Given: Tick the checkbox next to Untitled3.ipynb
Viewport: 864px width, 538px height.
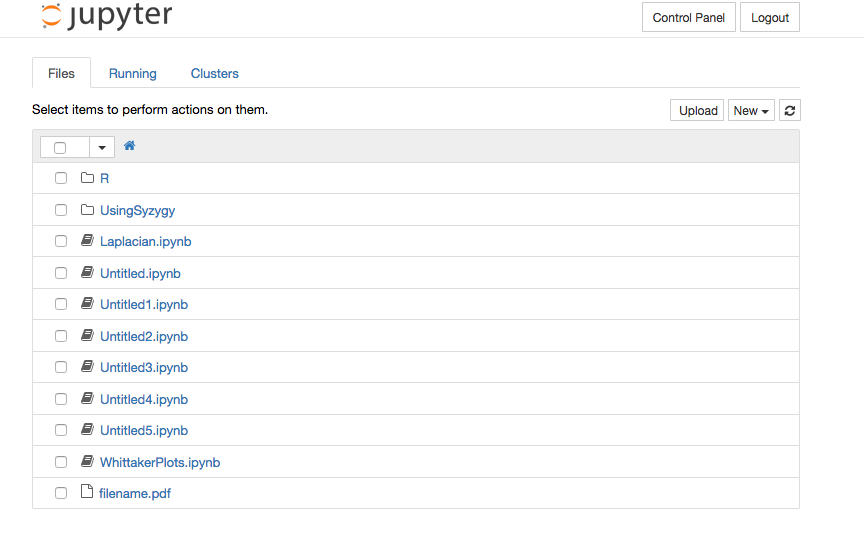Looking at the screenshot, I should (x=61, y=367).
